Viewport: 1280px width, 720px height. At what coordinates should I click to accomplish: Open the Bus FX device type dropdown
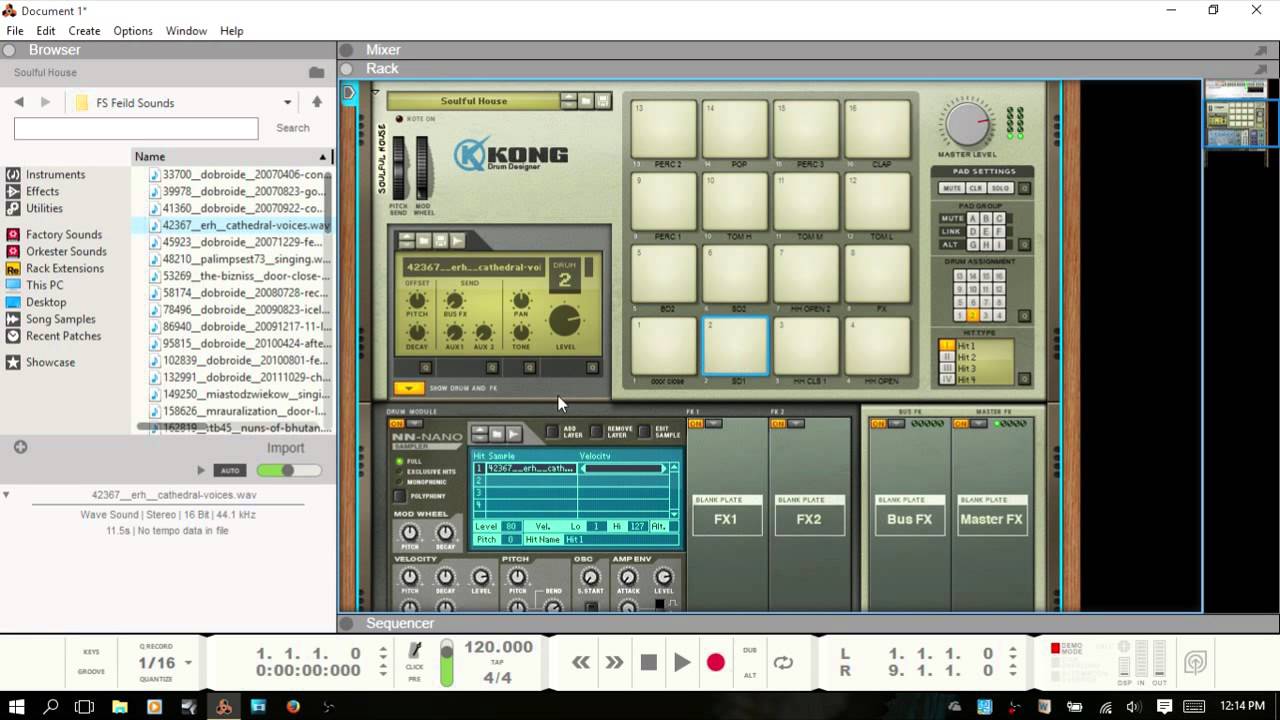(896, 423)
